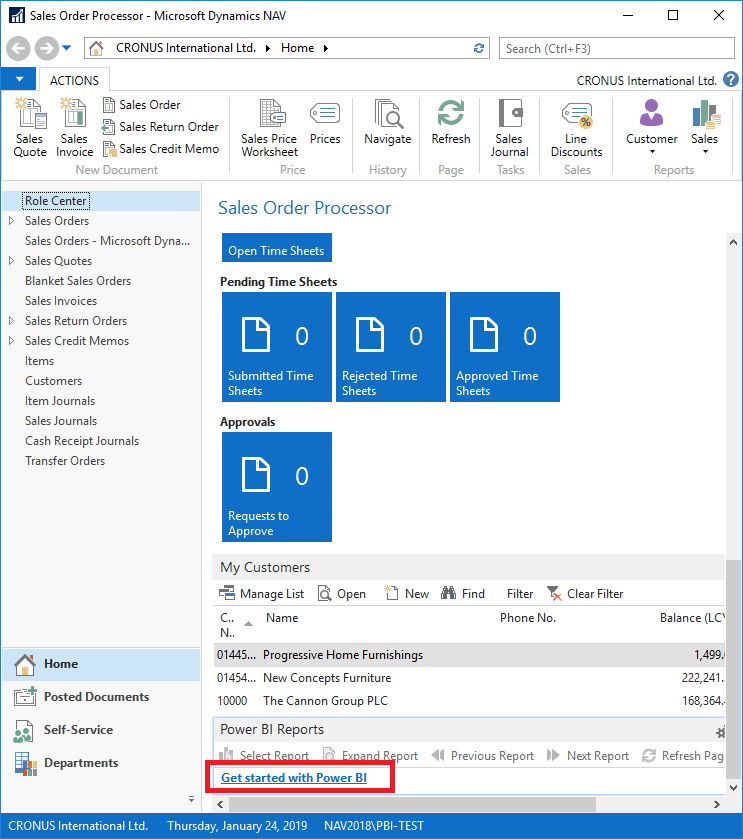Click the Navigate history icon
The width and height of the screenshot is (743, 839).
[387, 122]
